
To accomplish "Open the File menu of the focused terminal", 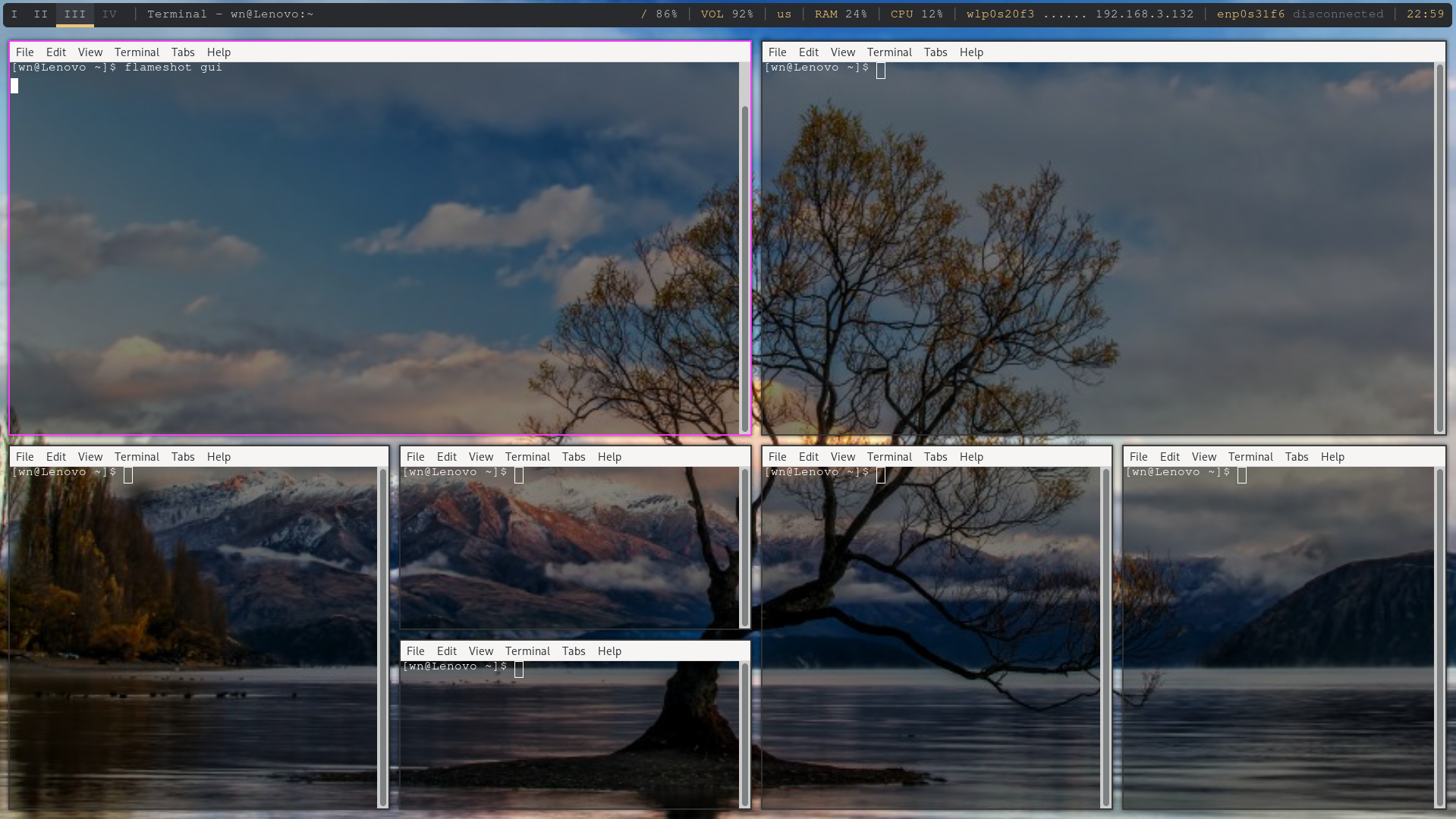I will [x=25, y=52].
